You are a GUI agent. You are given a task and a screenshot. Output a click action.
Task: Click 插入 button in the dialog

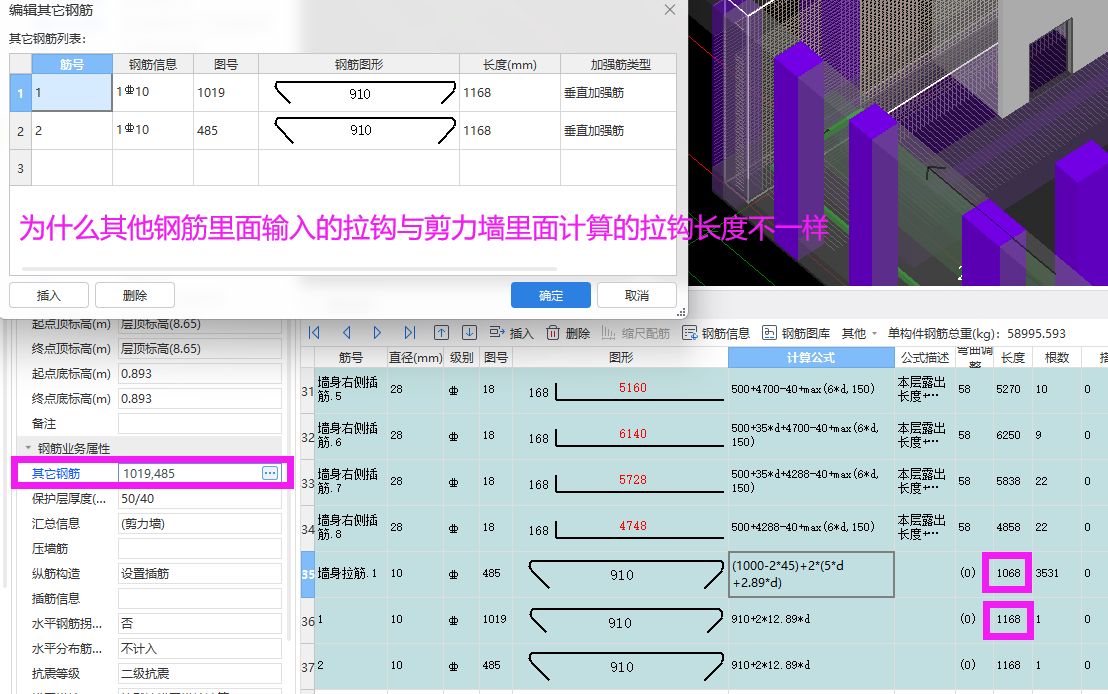(x=49, y=295)
